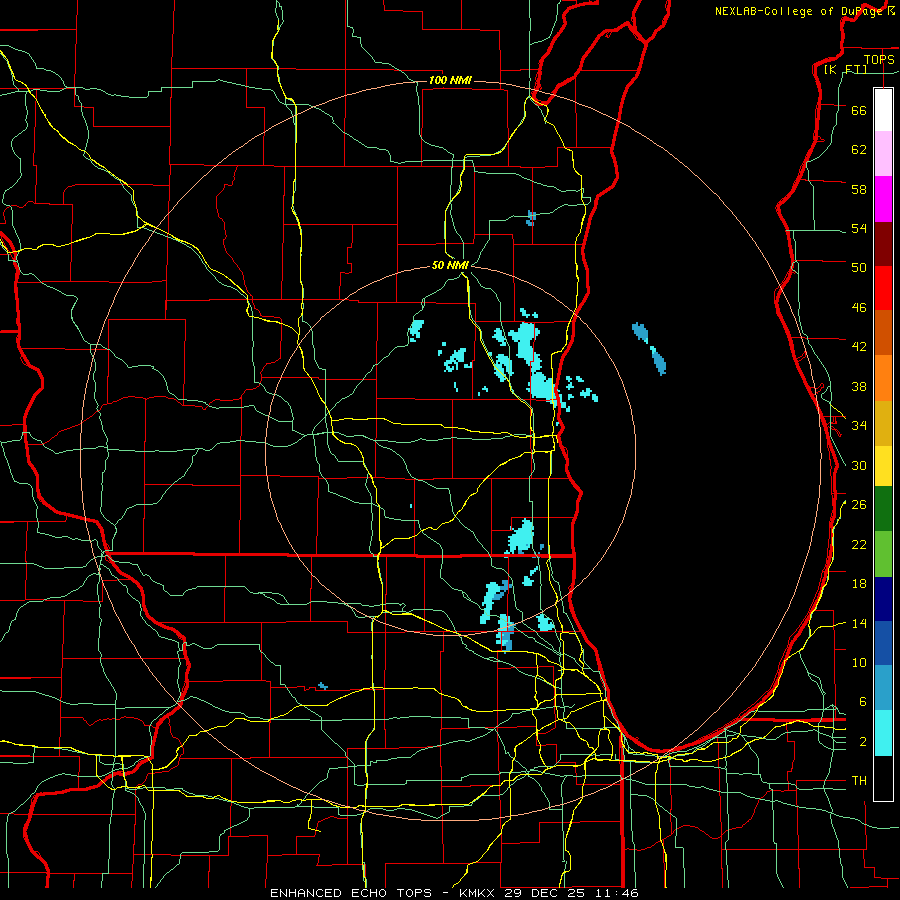Click the navy blue legend swatch

pos(883,599)
